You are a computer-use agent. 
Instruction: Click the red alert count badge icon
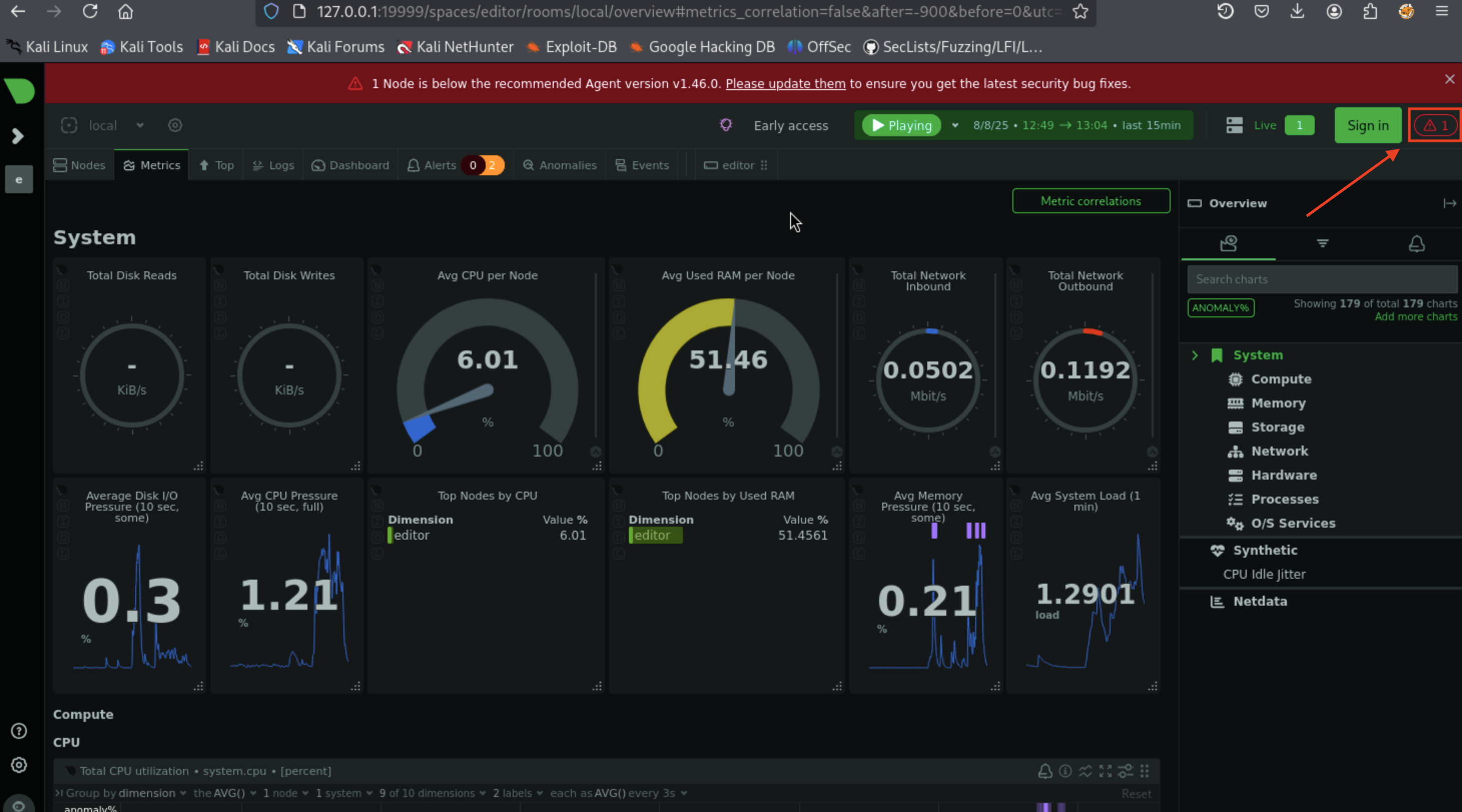point(1435,125)
